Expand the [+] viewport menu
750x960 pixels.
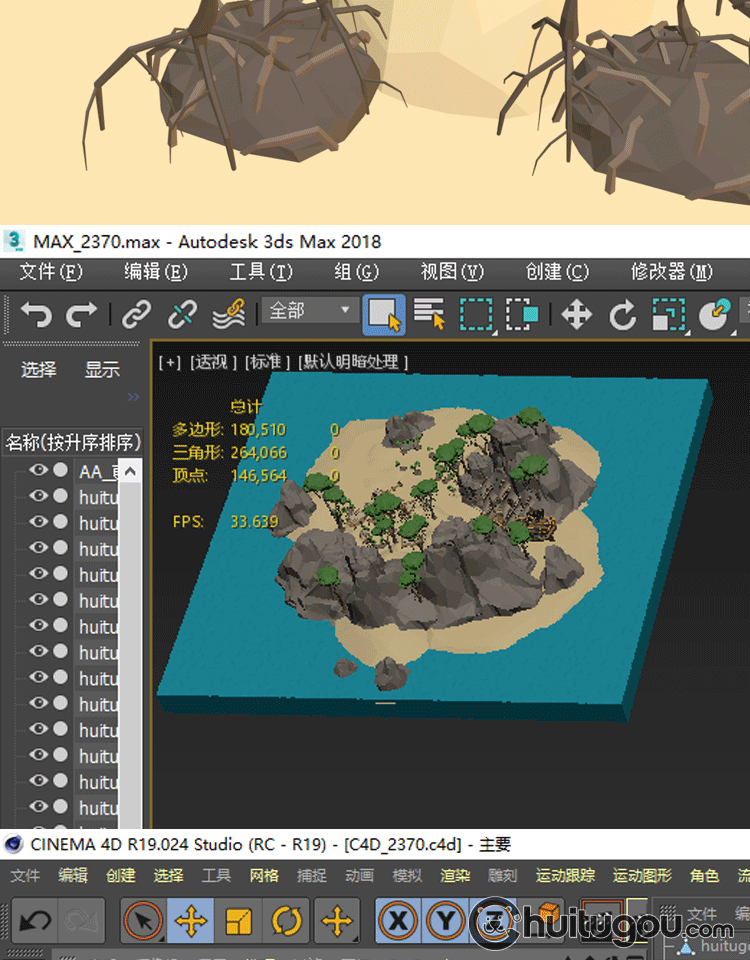(x=169, y=362)
